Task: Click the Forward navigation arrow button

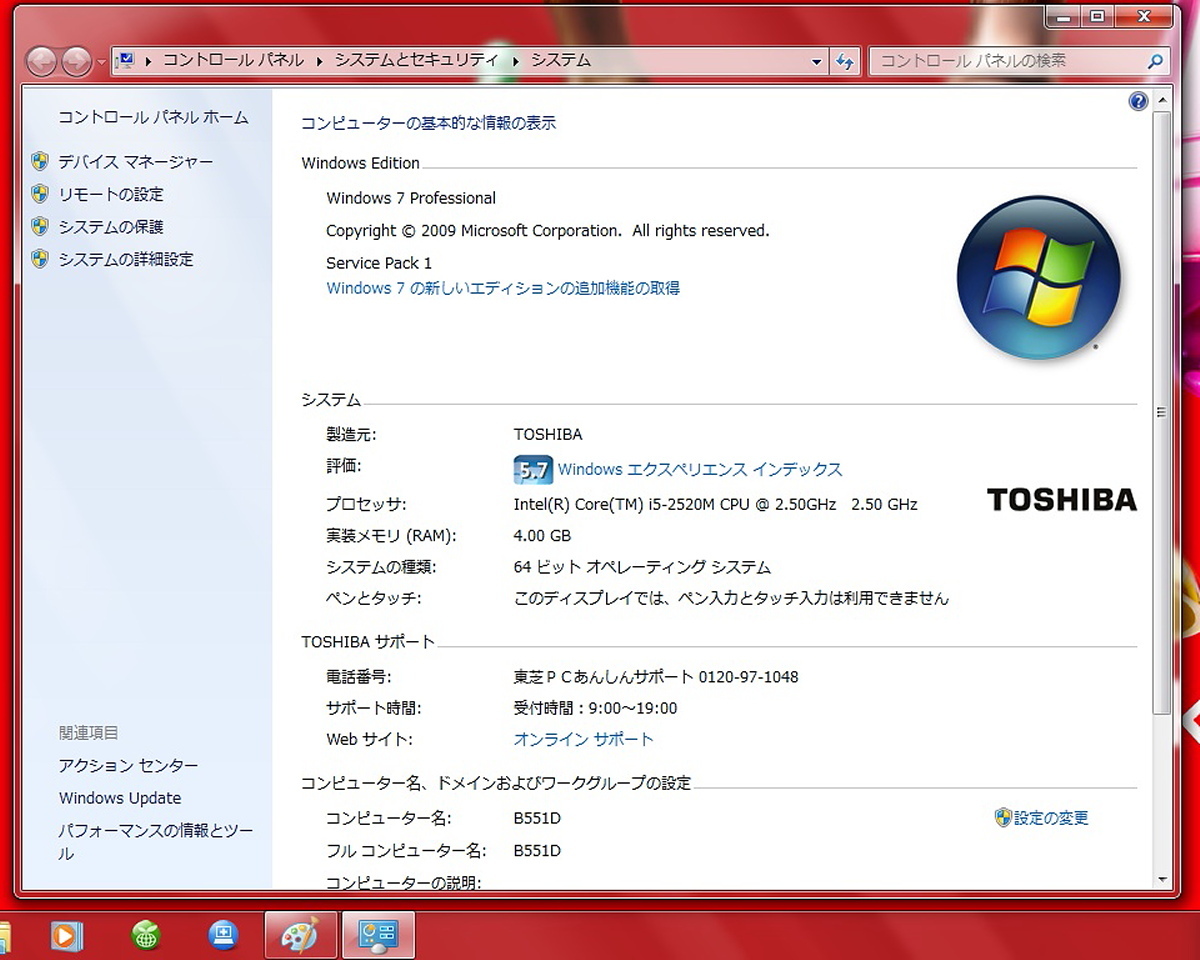Action: pyautogui.click(x=77, y=62)
